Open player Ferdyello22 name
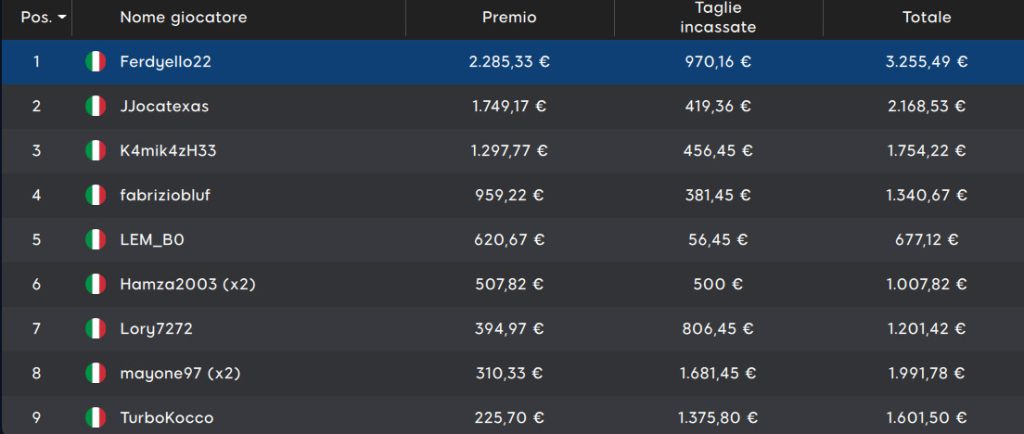The image size is (1024, 434). (x=166, y=62)
